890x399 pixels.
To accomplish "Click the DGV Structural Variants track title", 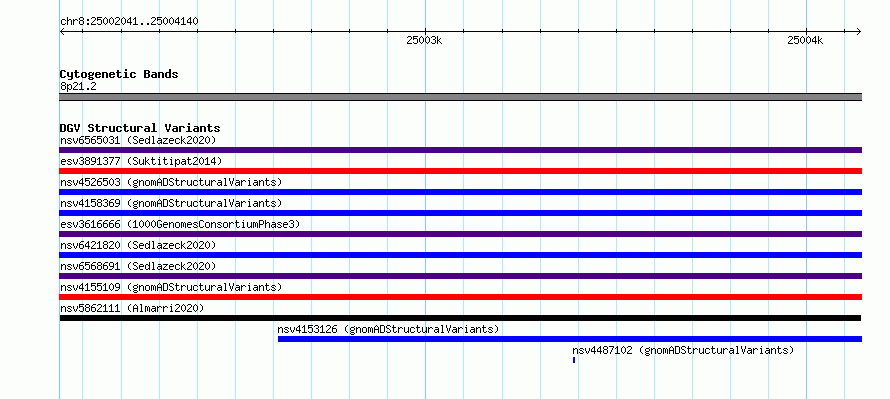I will (140, 128).
